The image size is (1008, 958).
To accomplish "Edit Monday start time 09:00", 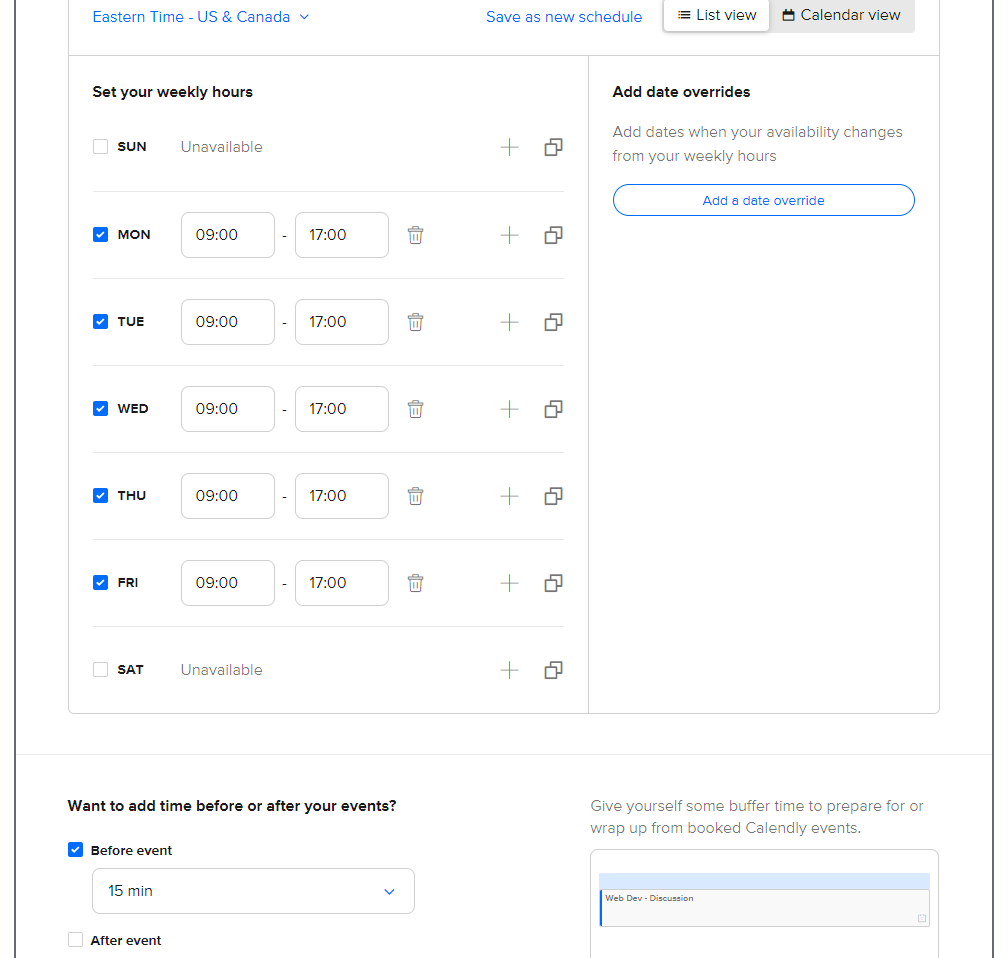I will coord(228,235).
